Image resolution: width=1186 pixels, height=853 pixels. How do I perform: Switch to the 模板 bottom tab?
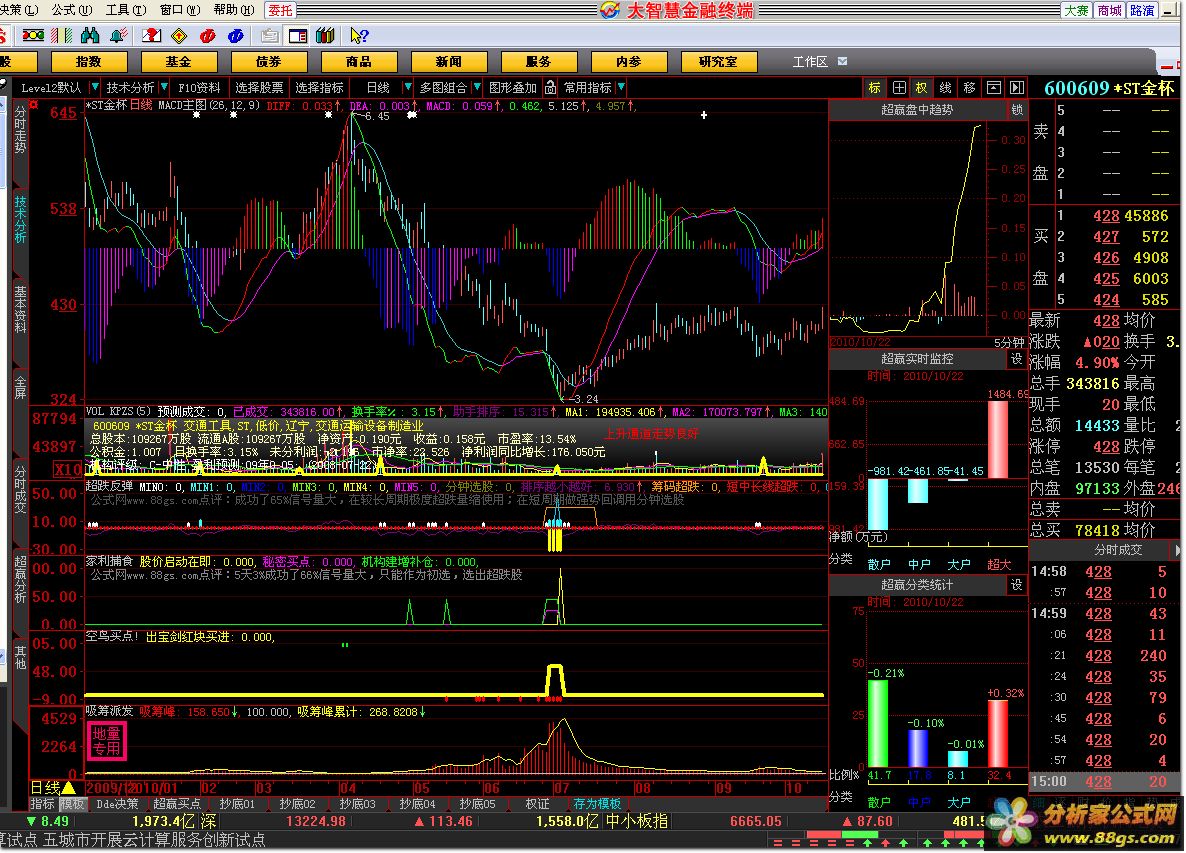pyautogui.click(x=73, y=804)
